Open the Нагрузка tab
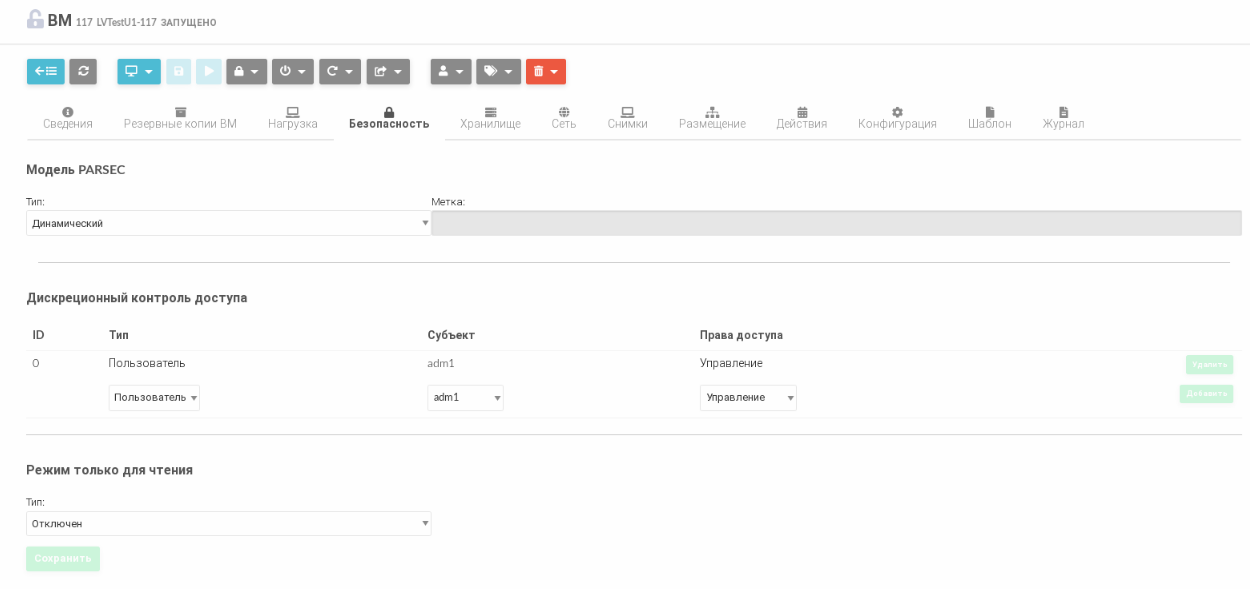The width and height of the screenshot is (1250, 589). pyautogui.click(x=293, y=118)
